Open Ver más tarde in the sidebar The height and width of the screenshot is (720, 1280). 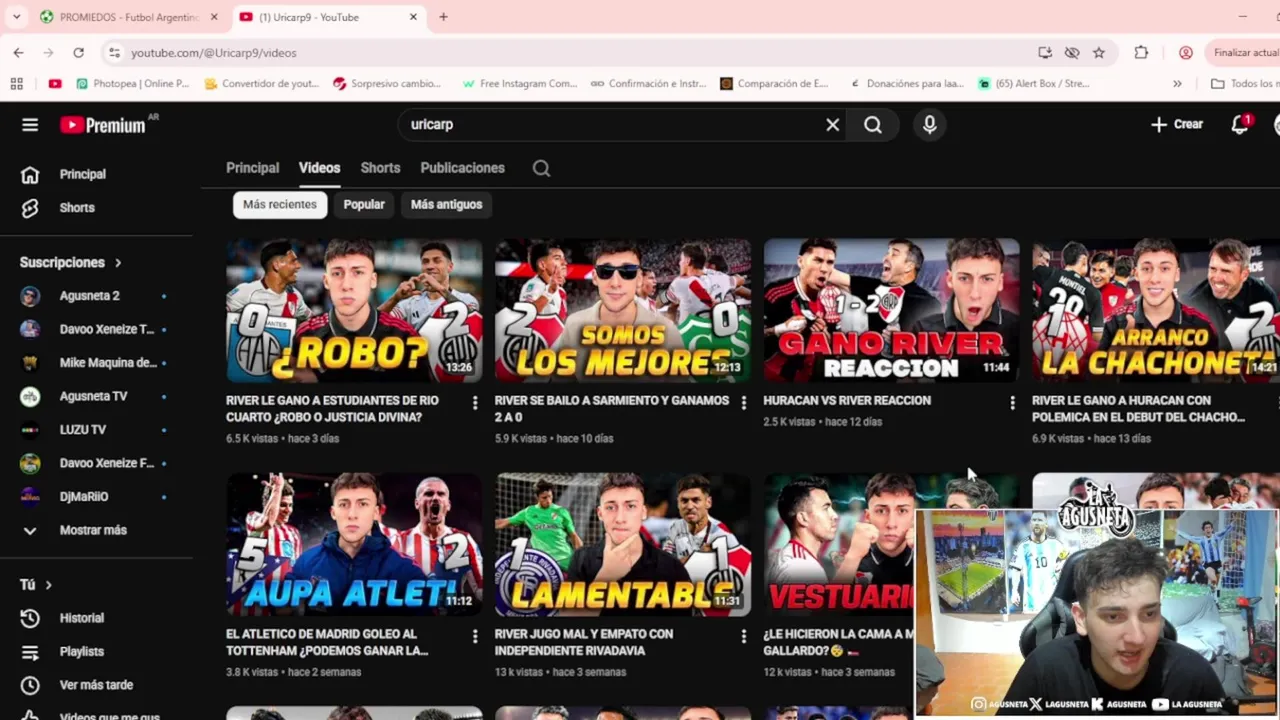click(x=96, y=685)
